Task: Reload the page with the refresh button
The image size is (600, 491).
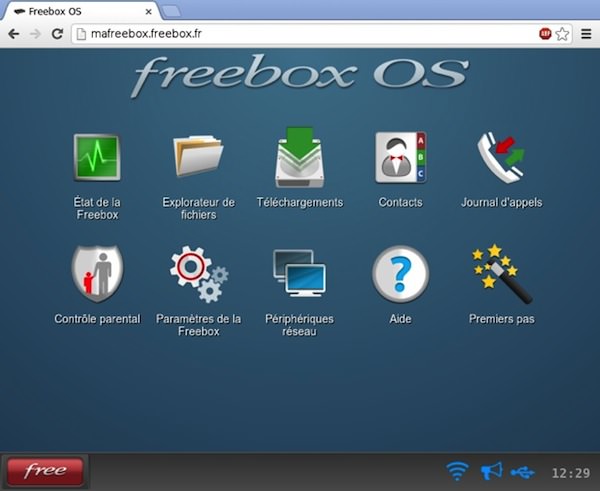Action: pos(57,34)
